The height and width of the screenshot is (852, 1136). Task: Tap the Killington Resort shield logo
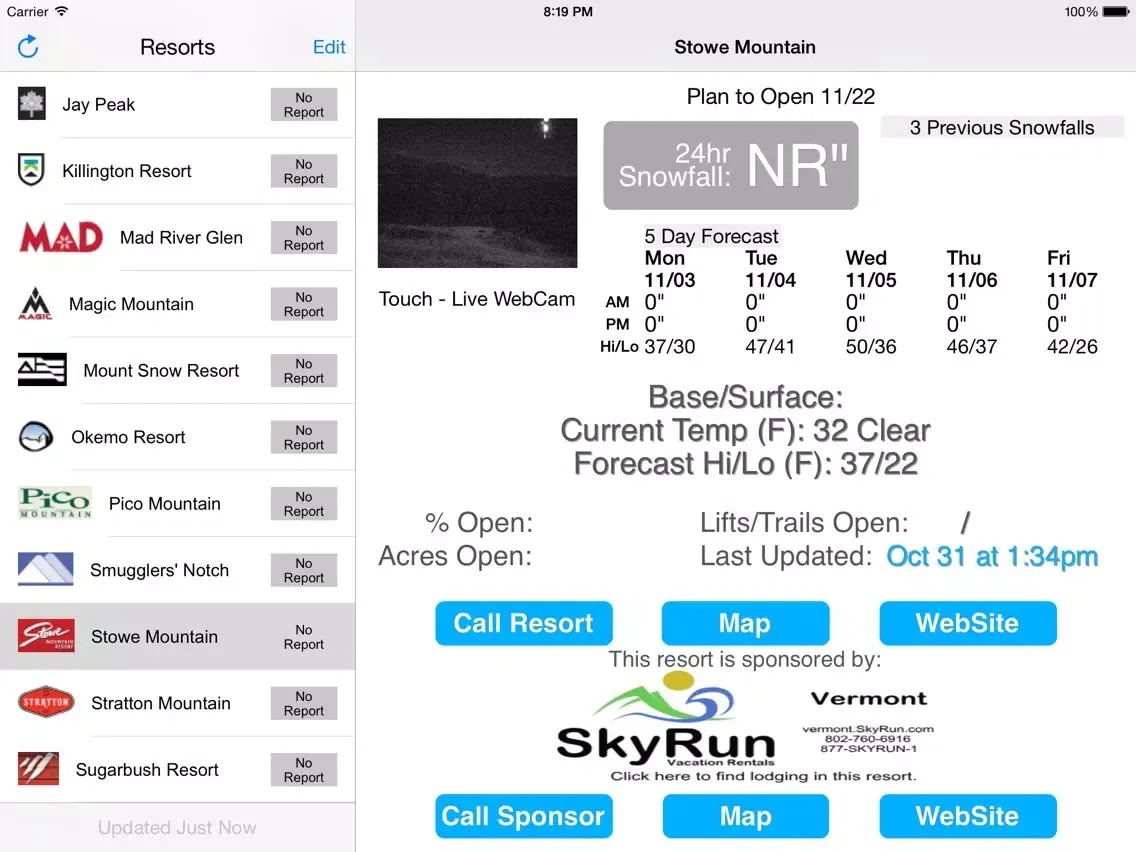click(31, 170)
